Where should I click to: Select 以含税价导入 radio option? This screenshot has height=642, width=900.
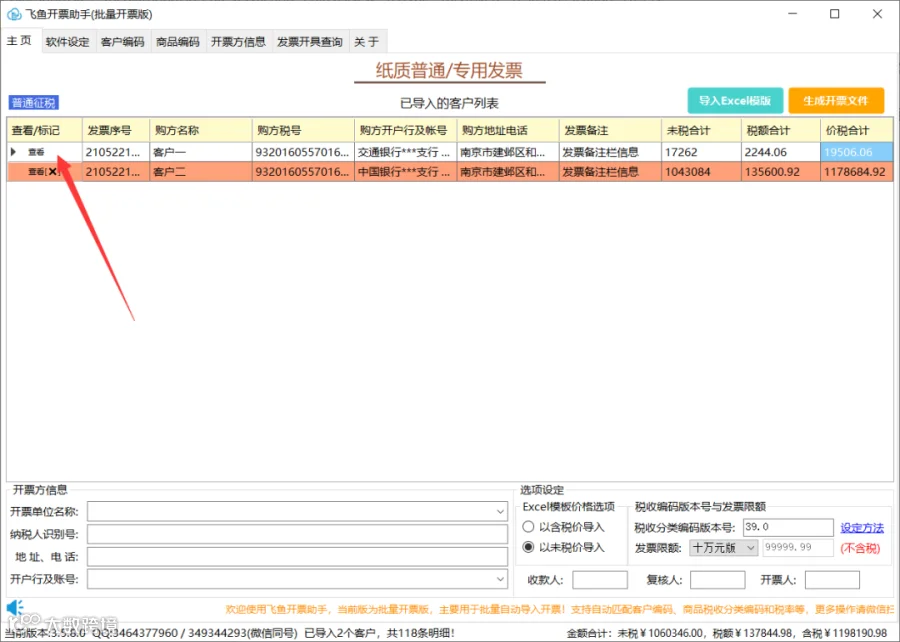click(528, 527)
